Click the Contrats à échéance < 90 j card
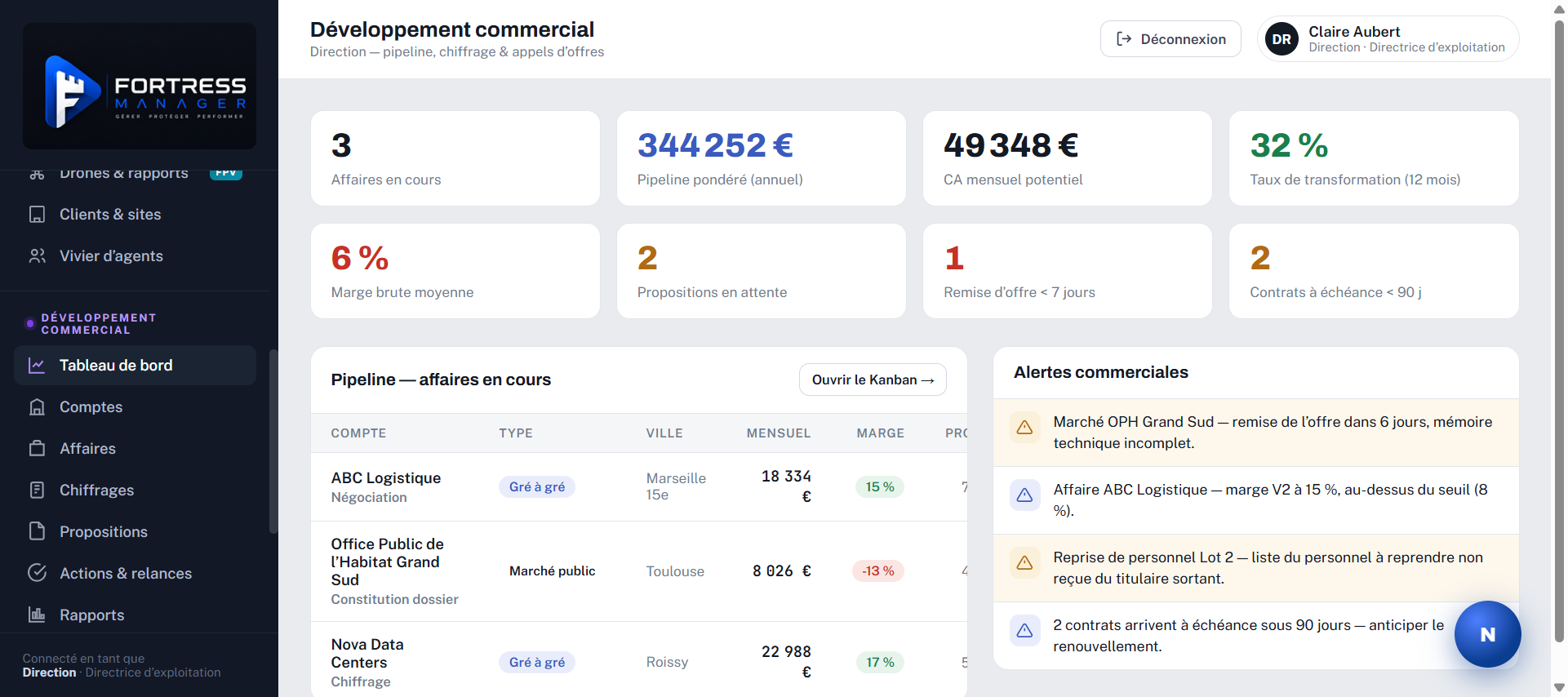1568x697 pixels. pos(1374,271)
